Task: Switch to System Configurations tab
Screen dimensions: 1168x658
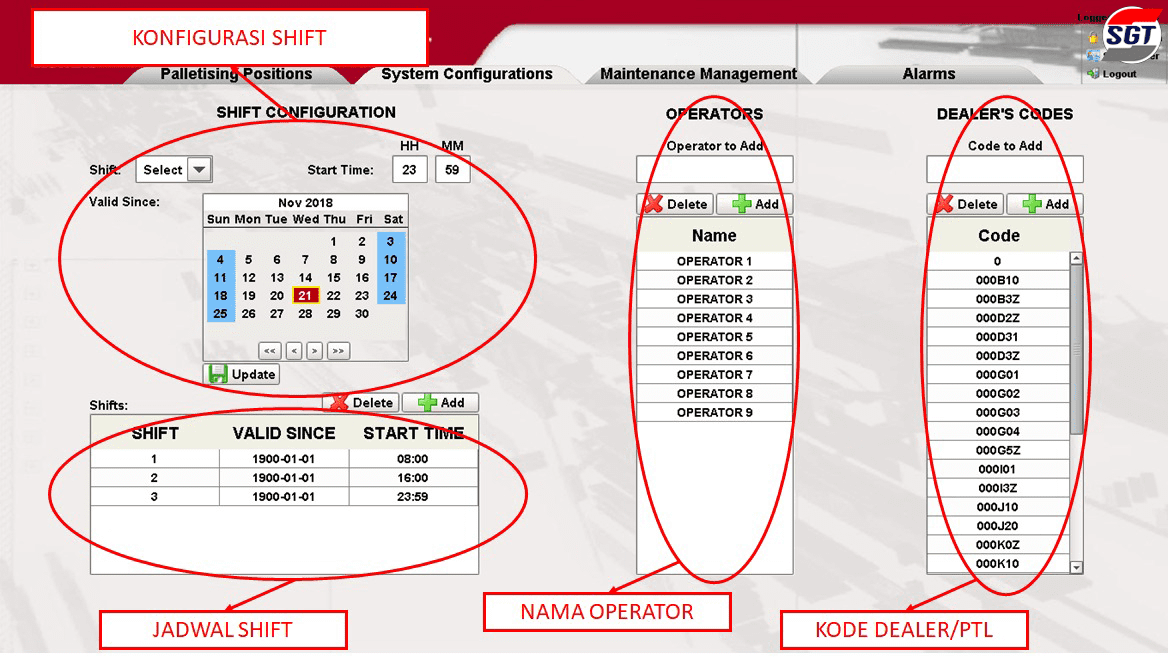Action: (467, 74)
